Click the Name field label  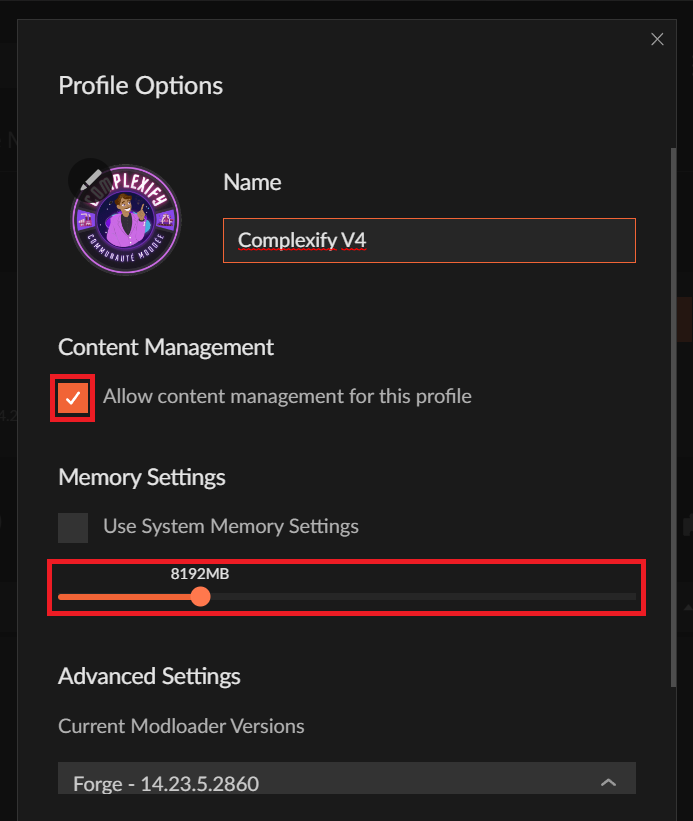(x=252, y=182)
